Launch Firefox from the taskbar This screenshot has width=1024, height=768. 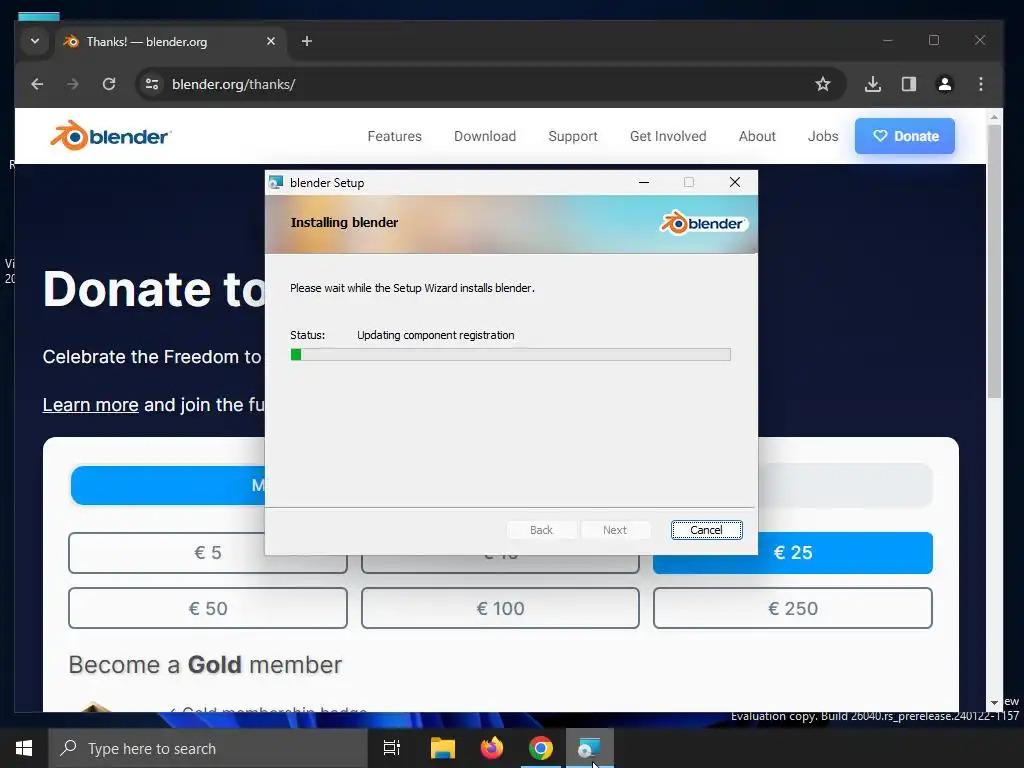pyautogui.click(x=492, y=748)
